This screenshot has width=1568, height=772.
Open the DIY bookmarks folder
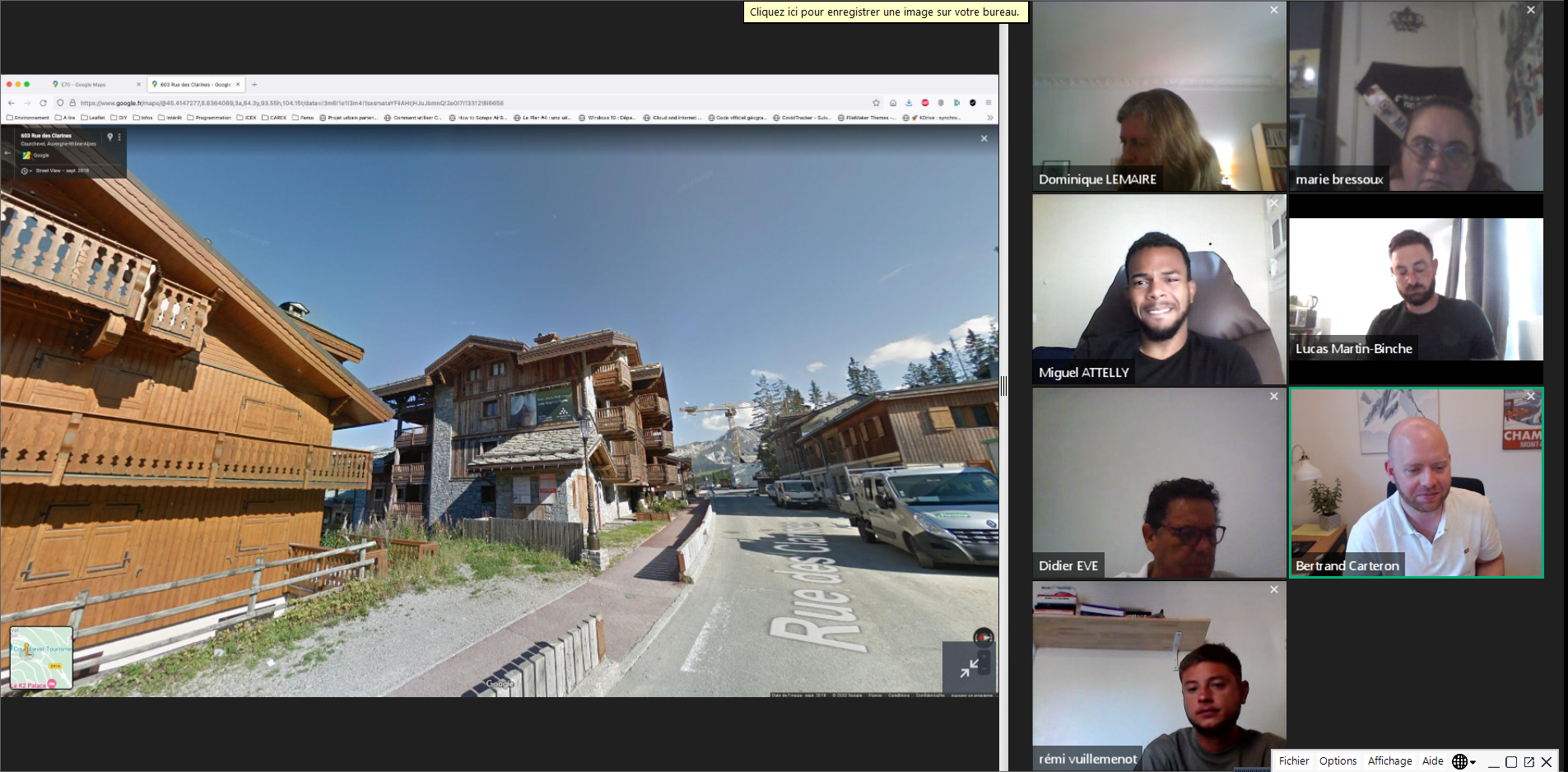[119, 118]
